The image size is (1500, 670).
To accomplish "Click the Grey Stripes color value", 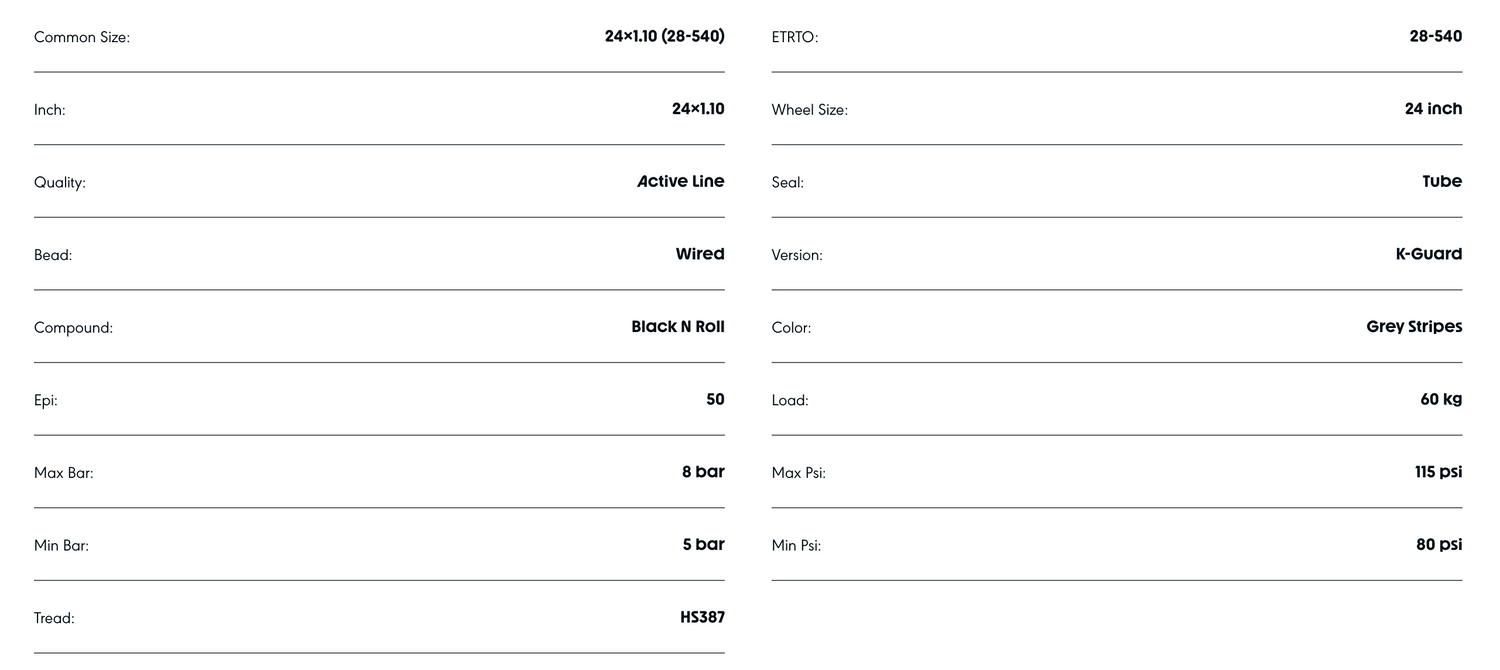I will point(1414,327).
